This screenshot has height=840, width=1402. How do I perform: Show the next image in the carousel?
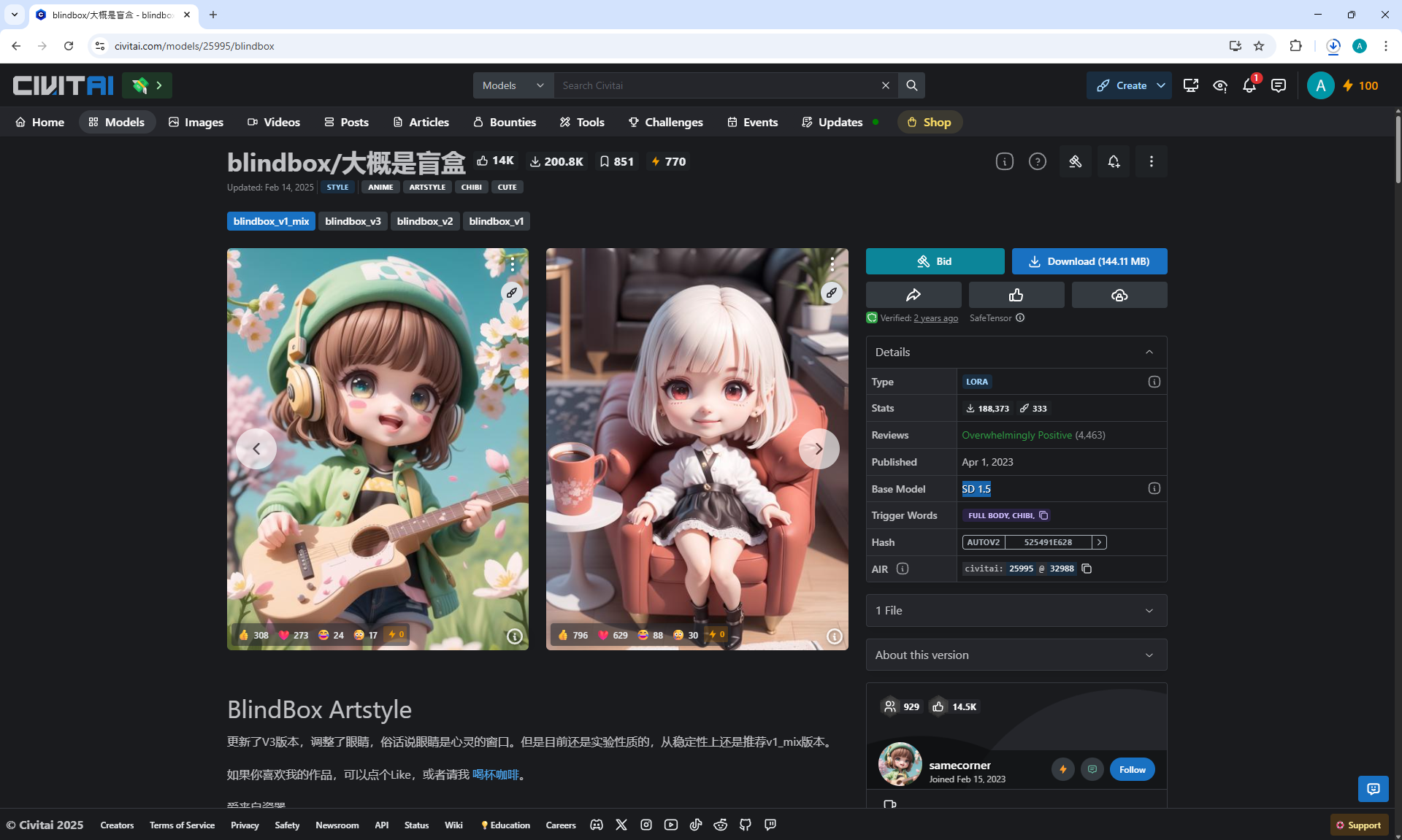pyautogui.click(x=818, y=449)
